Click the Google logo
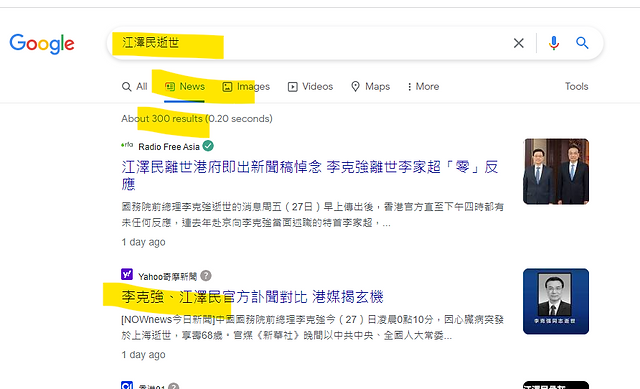The height and width of the screenshot is (389, 640). 42,44
